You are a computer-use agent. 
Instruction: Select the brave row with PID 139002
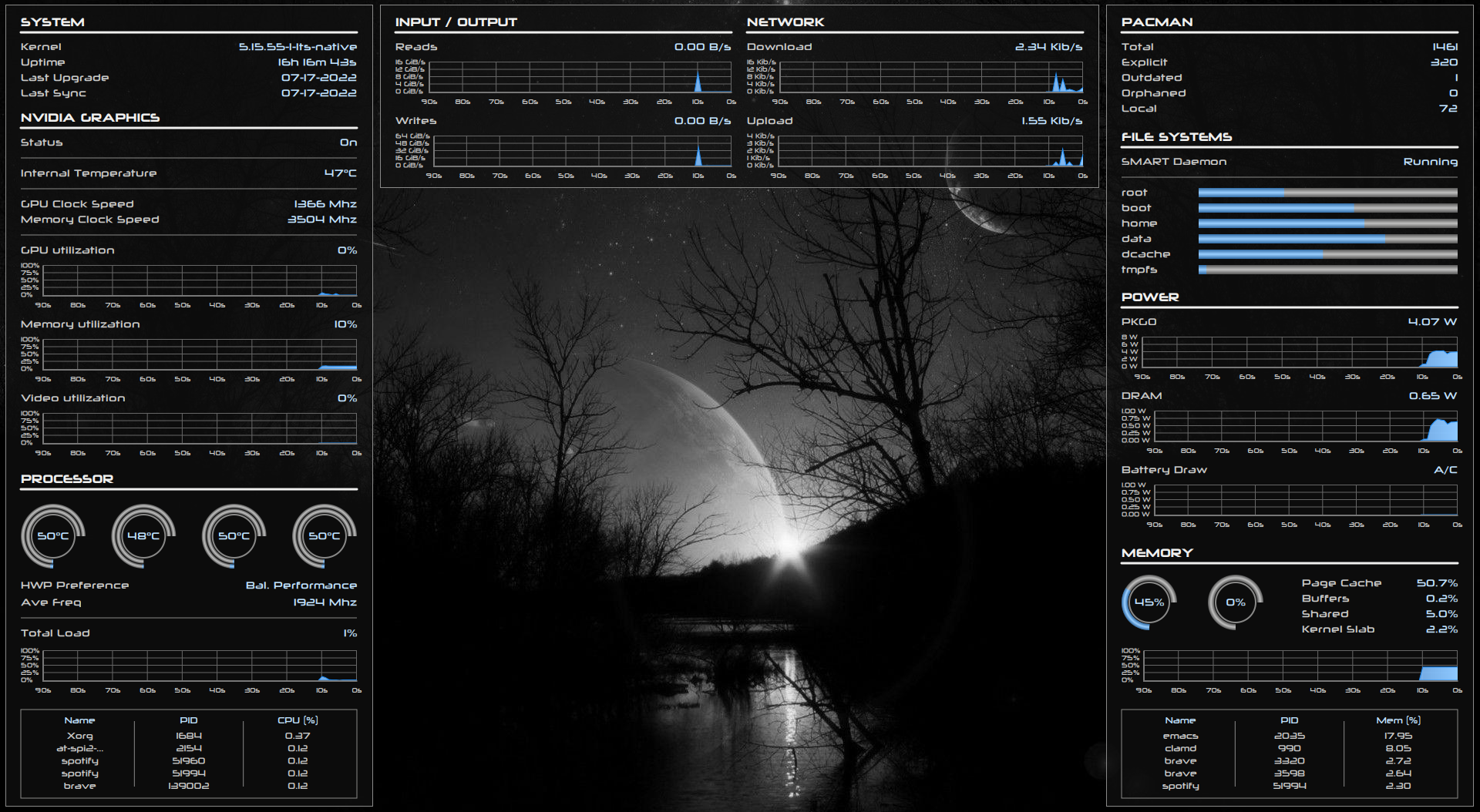tap(189, 786)
